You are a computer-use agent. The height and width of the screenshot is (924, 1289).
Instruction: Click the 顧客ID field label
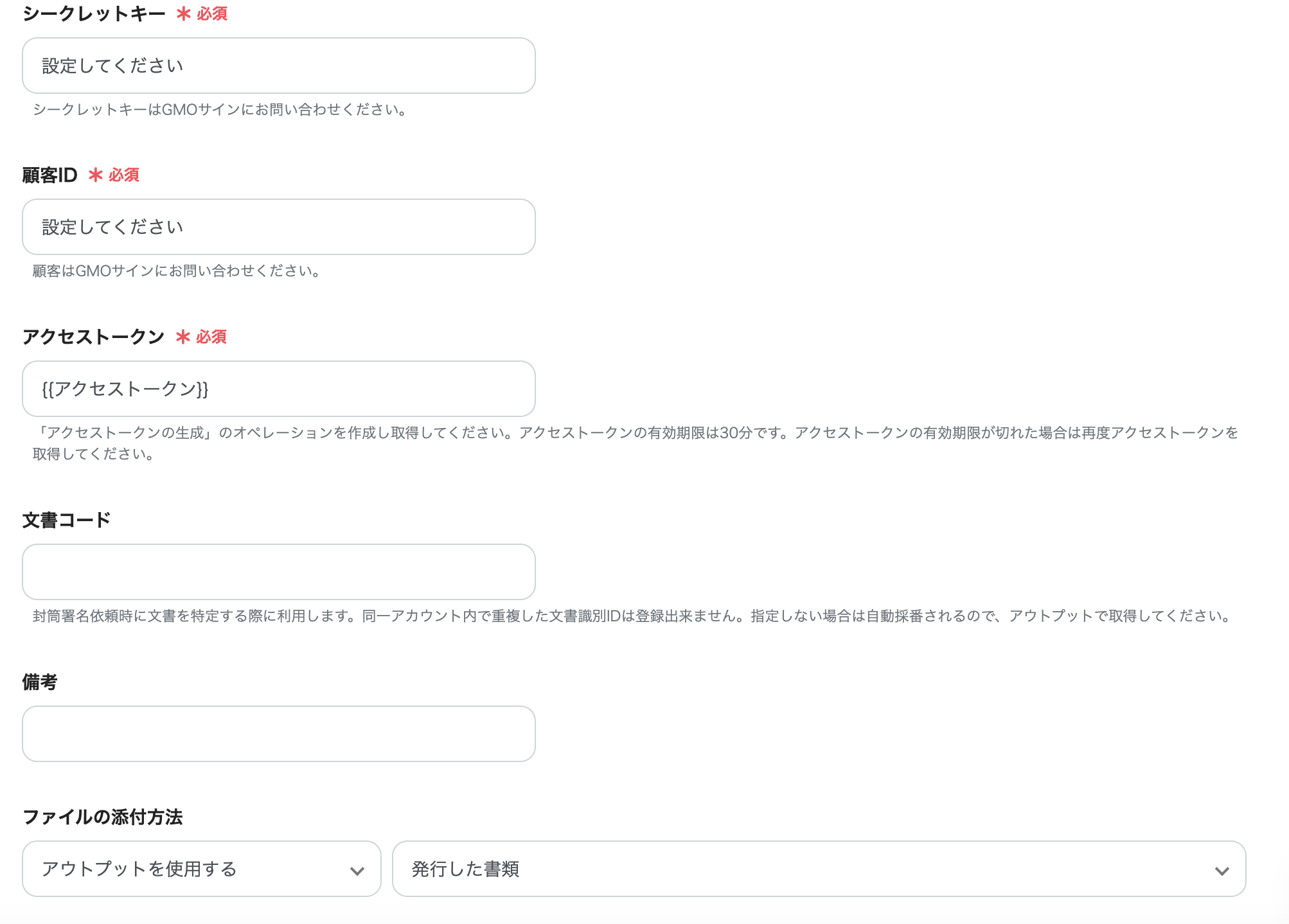[49, 175]
